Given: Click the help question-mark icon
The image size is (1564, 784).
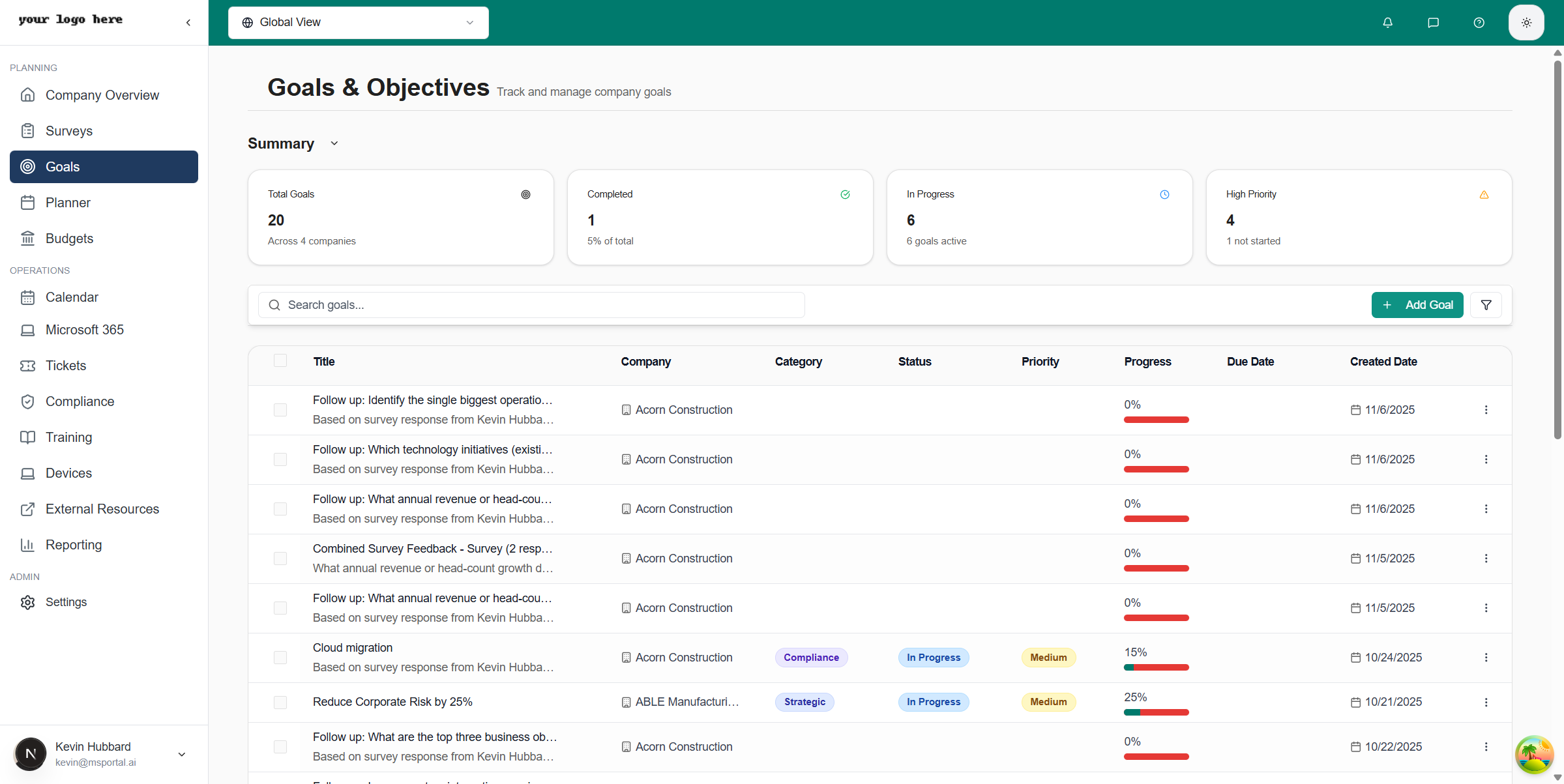Looking at the screenshot, I should tap(1479, 22).
